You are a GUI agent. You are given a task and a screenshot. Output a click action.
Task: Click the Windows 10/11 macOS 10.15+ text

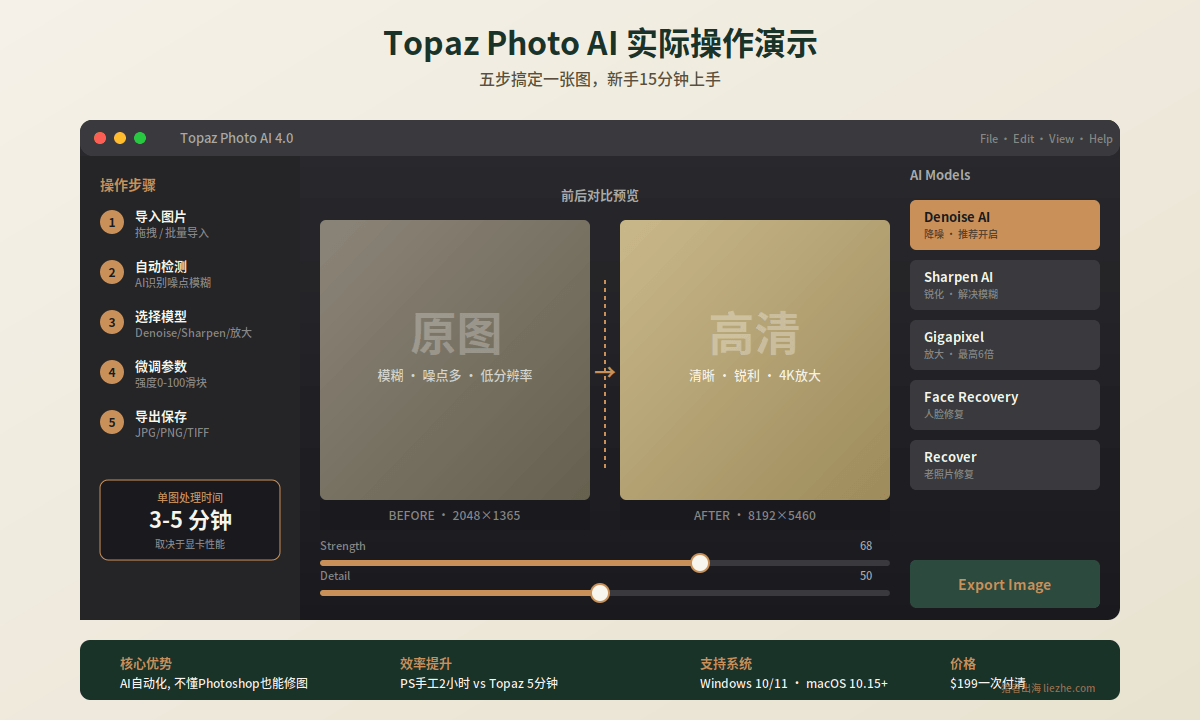point(794,684)
